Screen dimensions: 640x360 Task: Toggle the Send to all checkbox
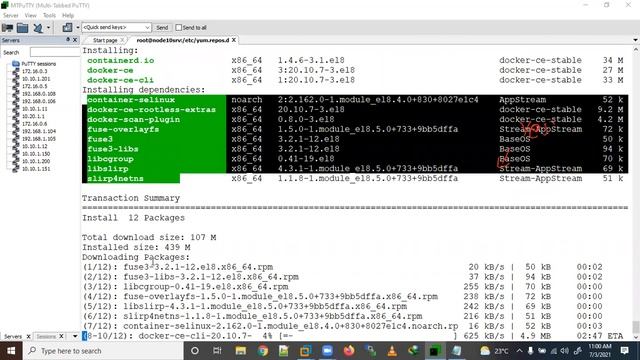tap(178, 27)
